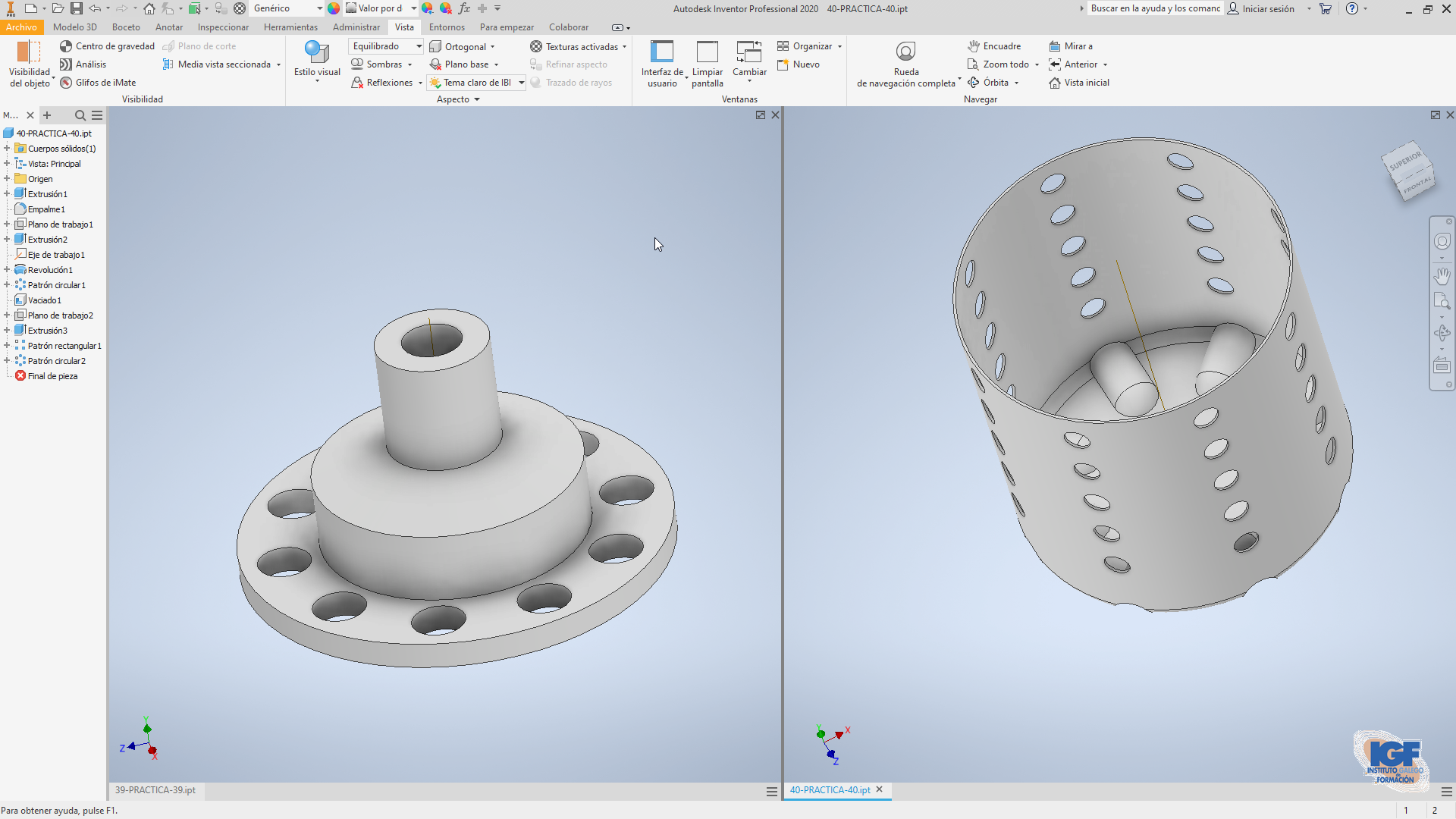Switch to the 39-PRACTICA-39.ipt document tab
This screenshot has height=819, width=1456.
[x=155, y=790]
